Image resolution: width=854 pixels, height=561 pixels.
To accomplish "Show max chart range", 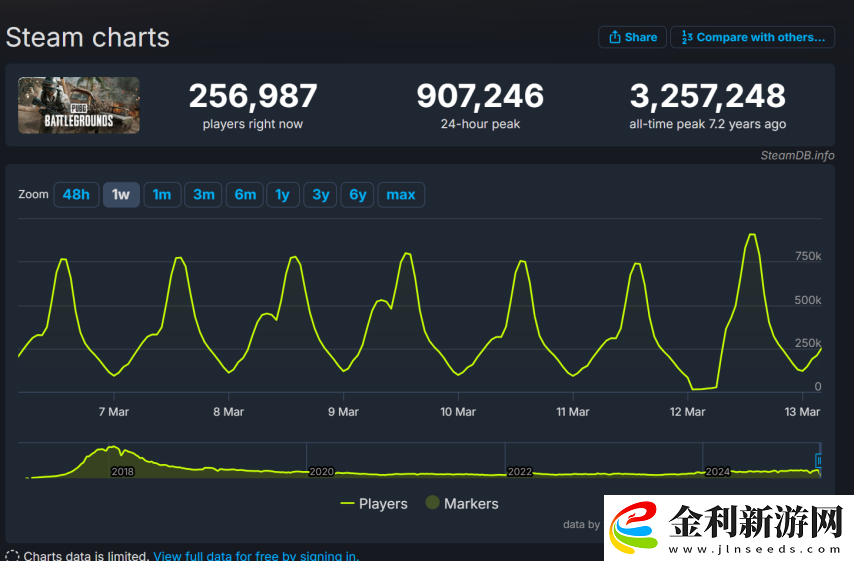I will tap(401, 194).
